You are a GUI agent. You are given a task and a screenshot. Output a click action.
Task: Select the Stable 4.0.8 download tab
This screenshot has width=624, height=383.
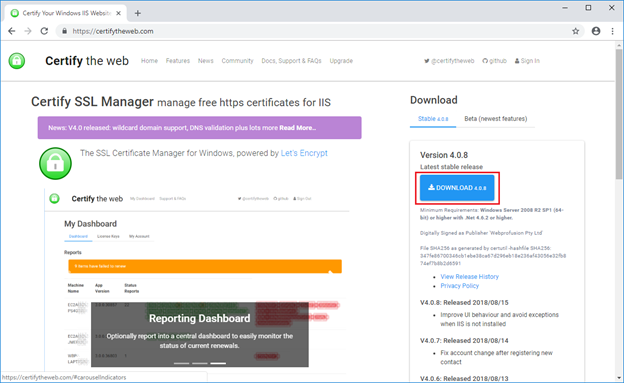[433, 119]
